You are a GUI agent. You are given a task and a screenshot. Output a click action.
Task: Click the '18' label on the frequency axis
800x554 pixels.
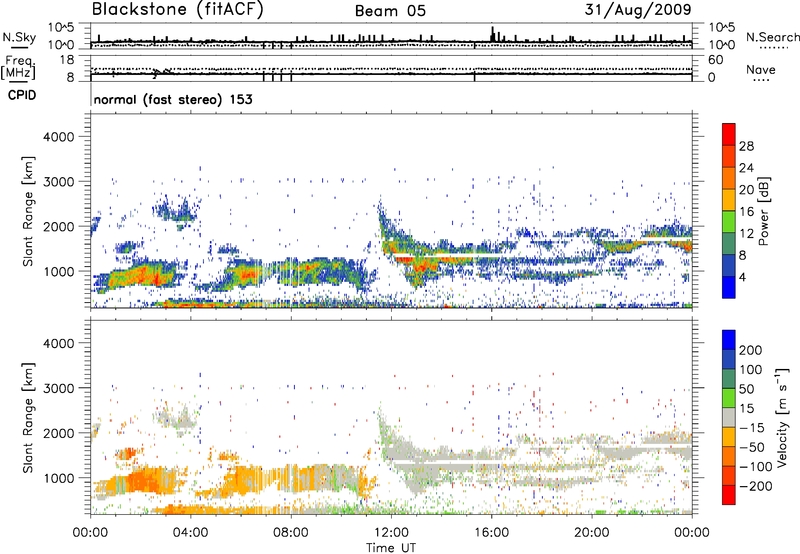[x=67, y=60]
